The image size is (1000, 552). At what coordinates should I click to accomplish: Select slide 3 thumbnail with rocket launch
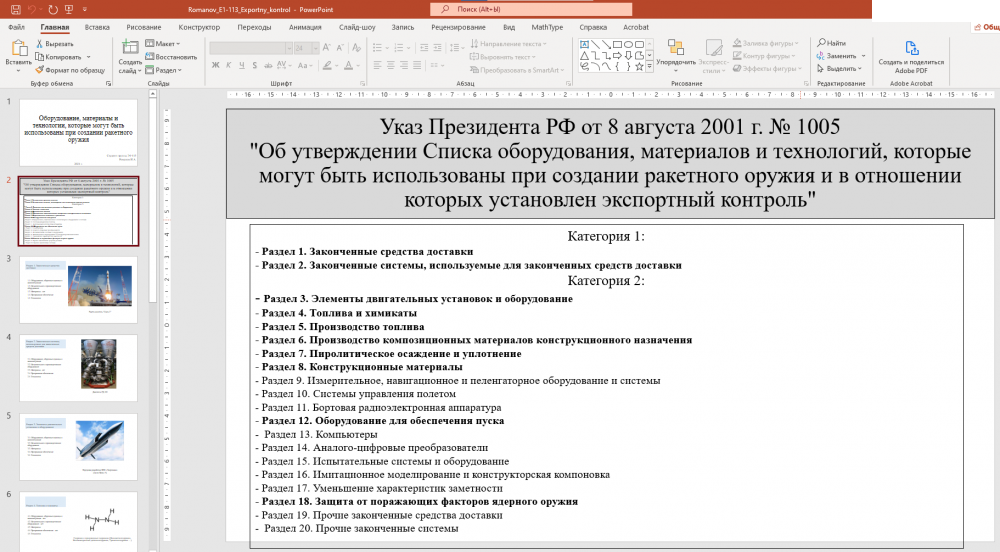tap(79, 289)
